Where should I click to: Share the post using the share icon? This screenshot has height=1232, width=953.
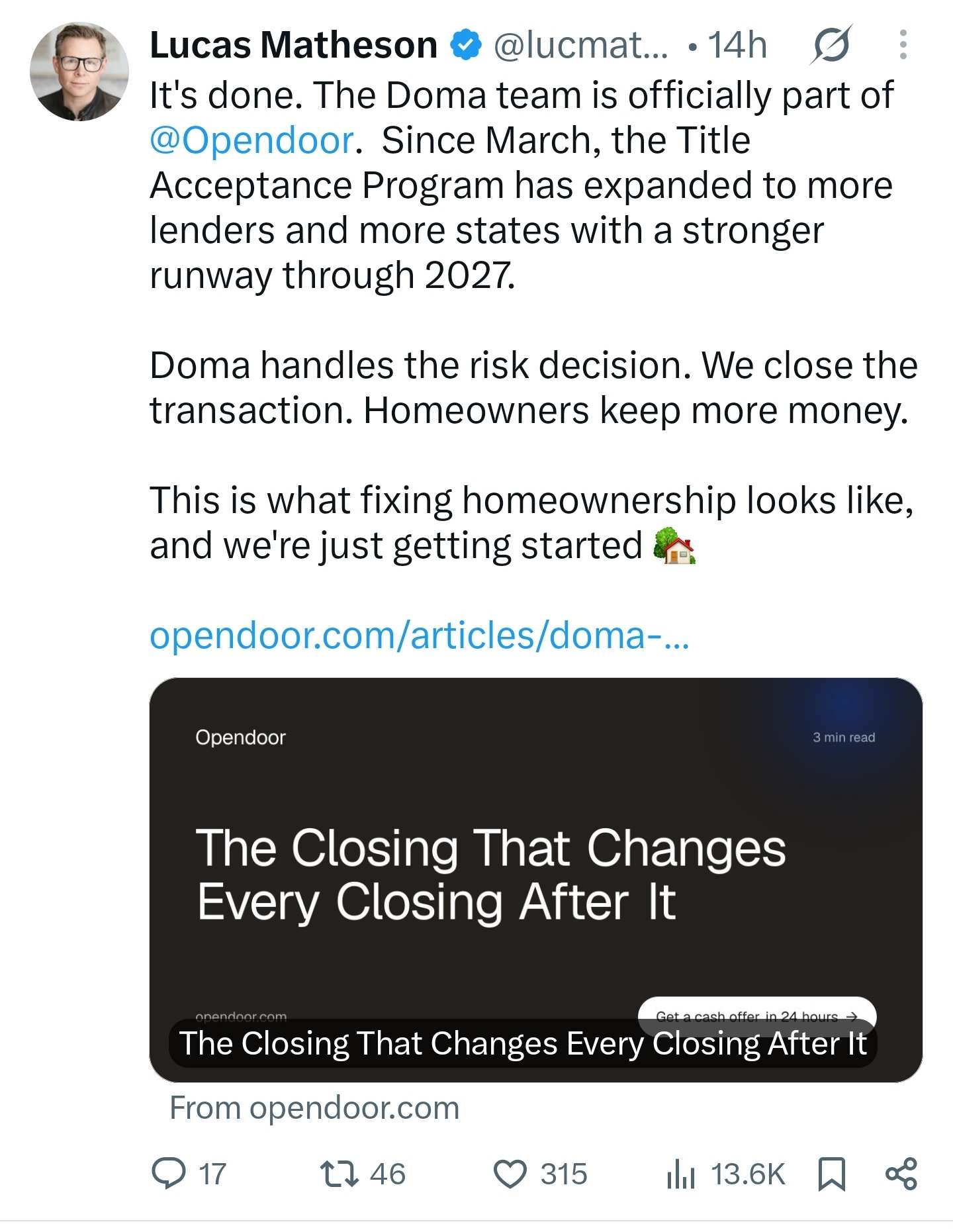[x=901, y=1174]
